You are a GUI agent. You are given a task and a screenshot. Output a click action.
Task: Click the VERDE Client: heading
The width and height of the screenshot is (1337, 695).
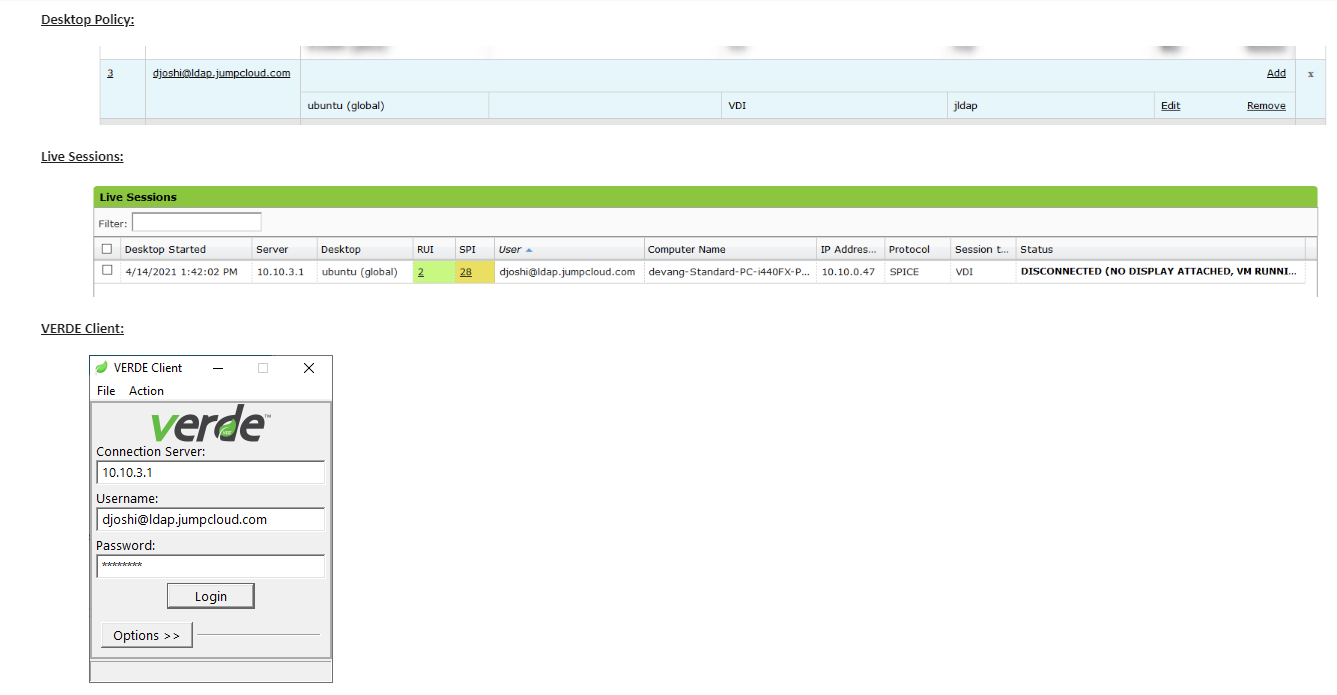coord(82,328)
